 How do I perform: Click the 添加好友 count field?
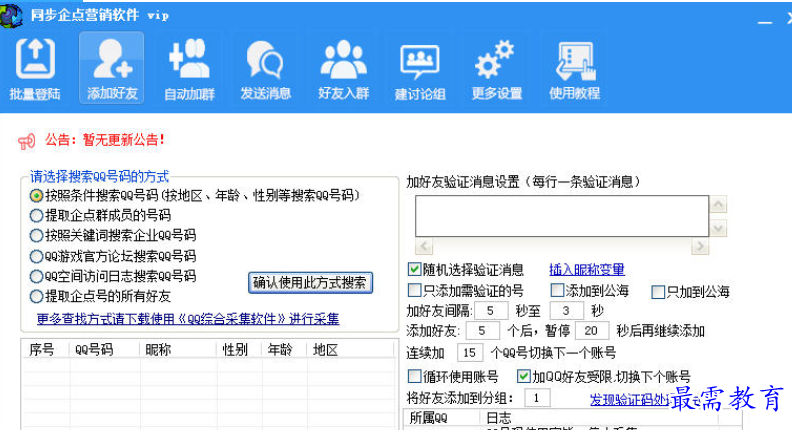click(482, 331)
